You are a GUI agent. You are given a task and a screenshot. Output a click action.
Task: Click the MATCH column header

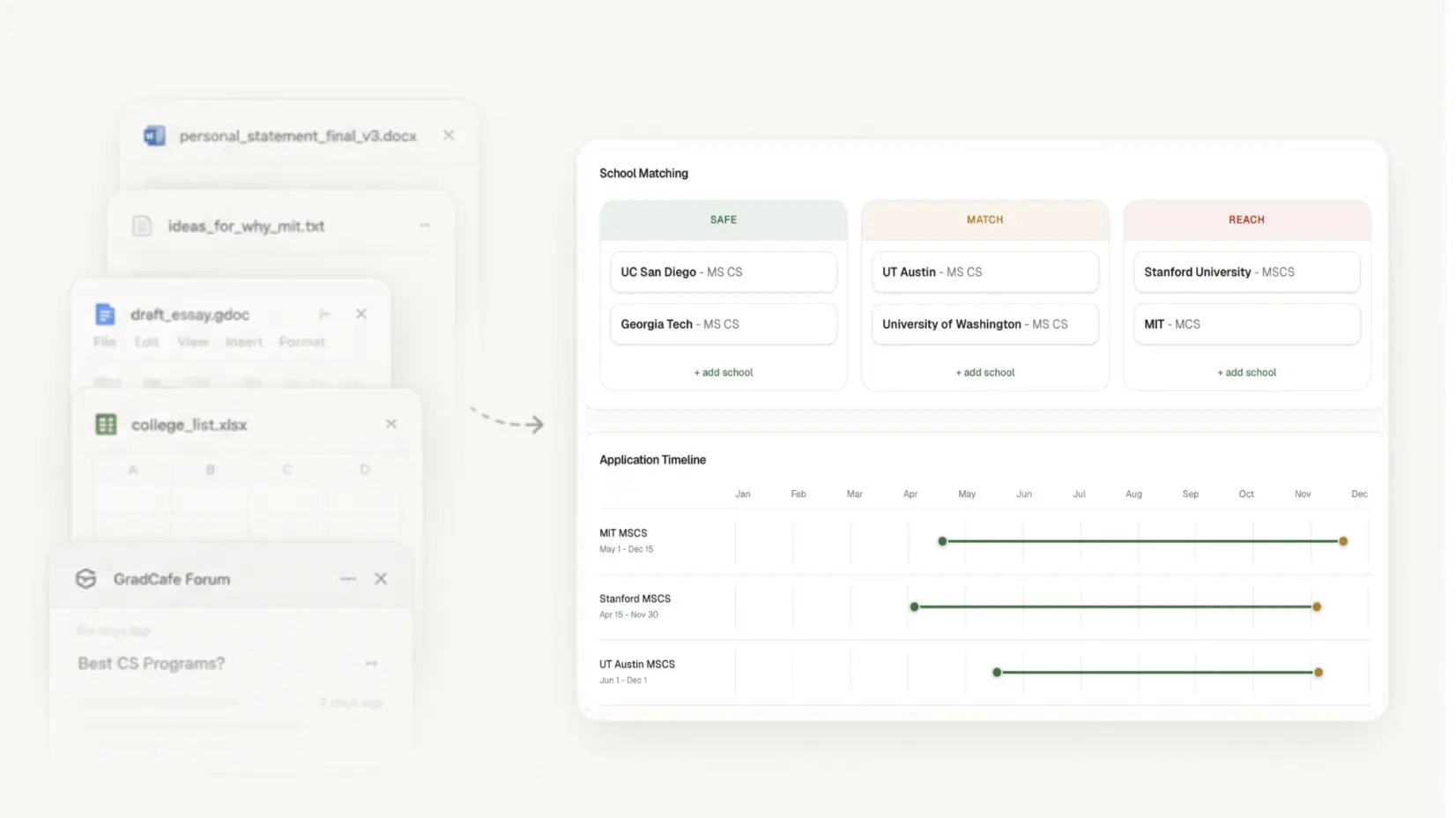point(985,219)
